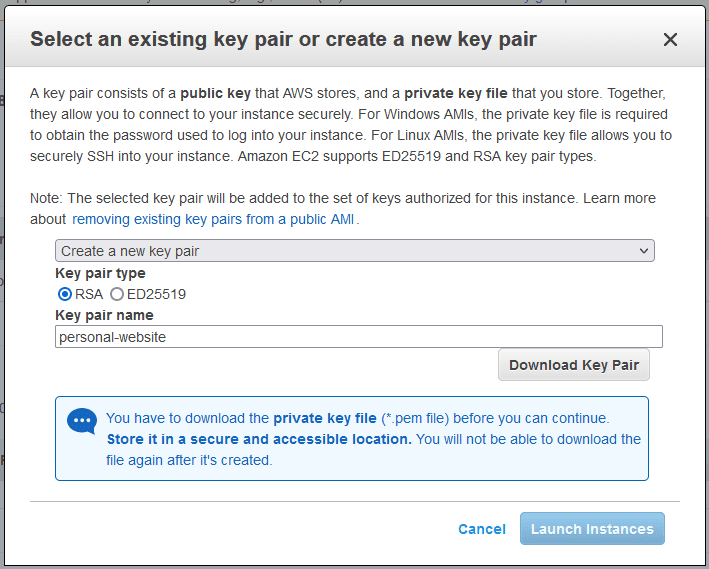Click the ED25519 option label text
The width and height of the screenshot is (709, 569).
[x=156, y=294]
